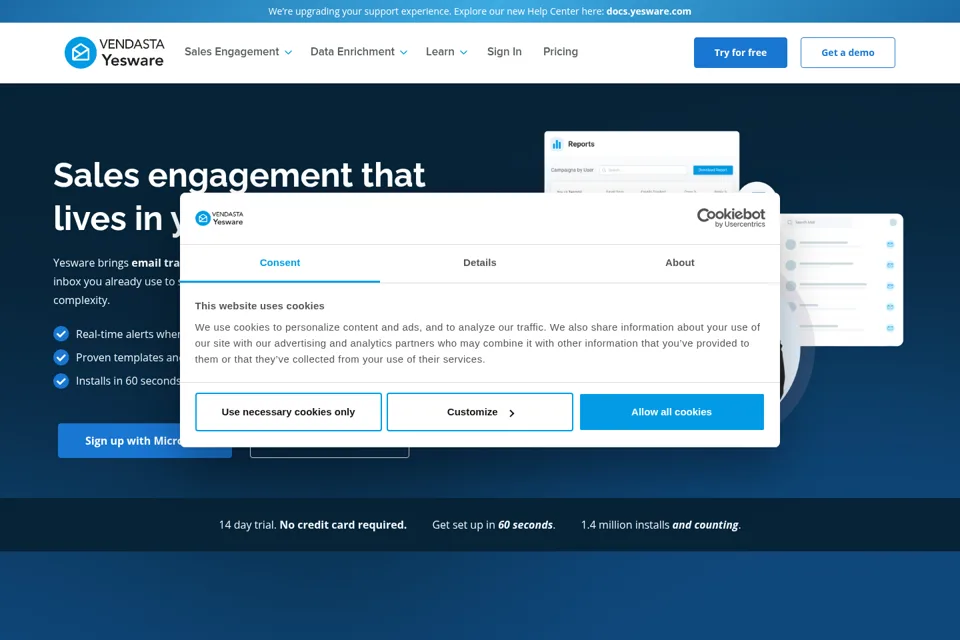Go to the Sign In page

(x=504, y=51)
